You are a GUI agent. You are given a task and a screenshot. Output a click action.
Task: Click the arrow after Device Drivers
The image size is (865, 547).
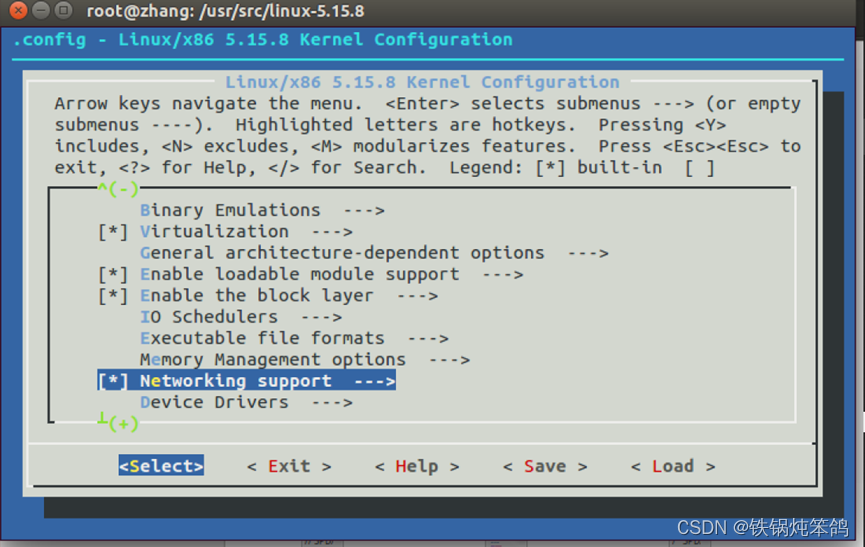click(332, 403)
